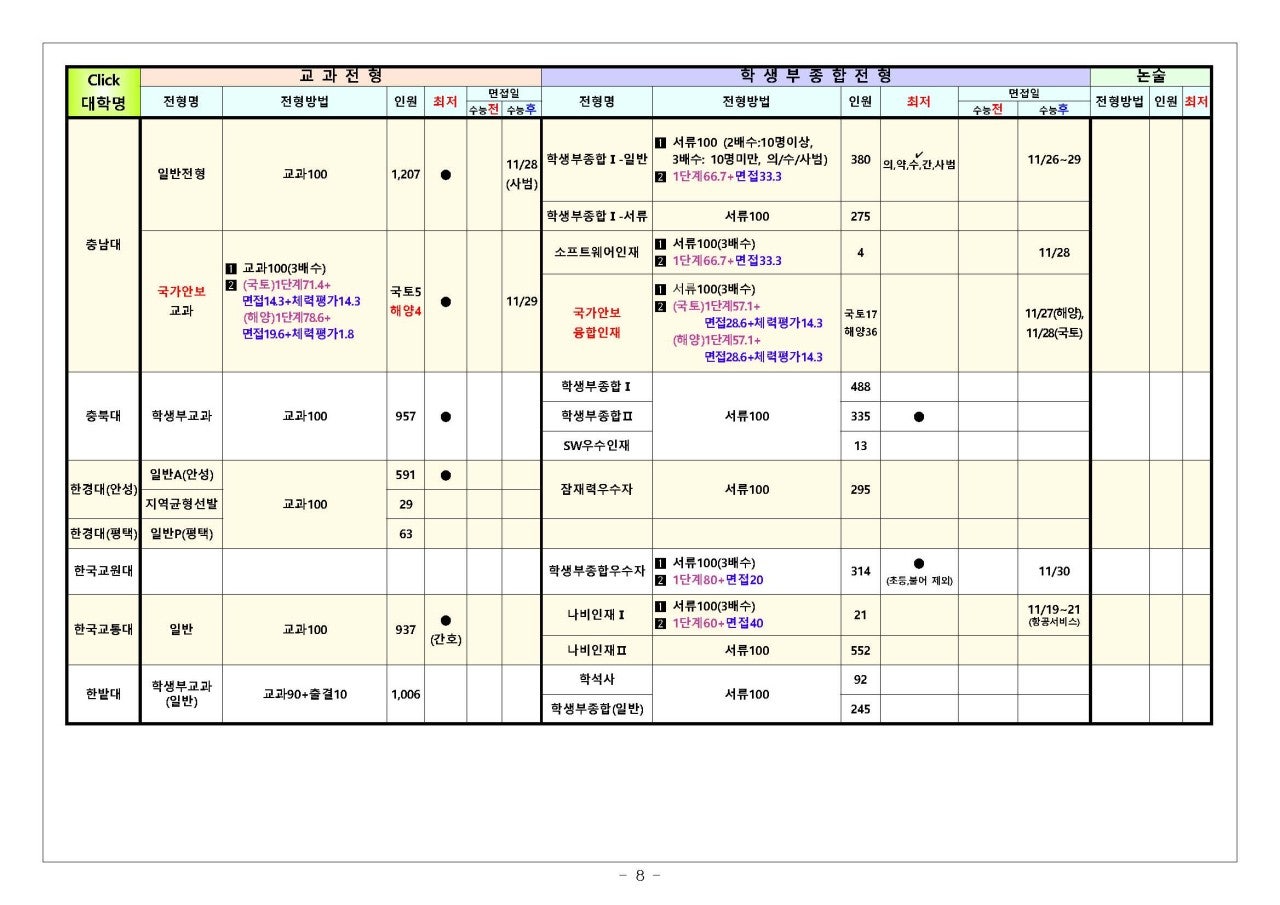The width and height of the screenshot is (1280, 905).
Task: Click the 일반A(안성) cell
Action: pyautogui.click(x=181, y=474)
